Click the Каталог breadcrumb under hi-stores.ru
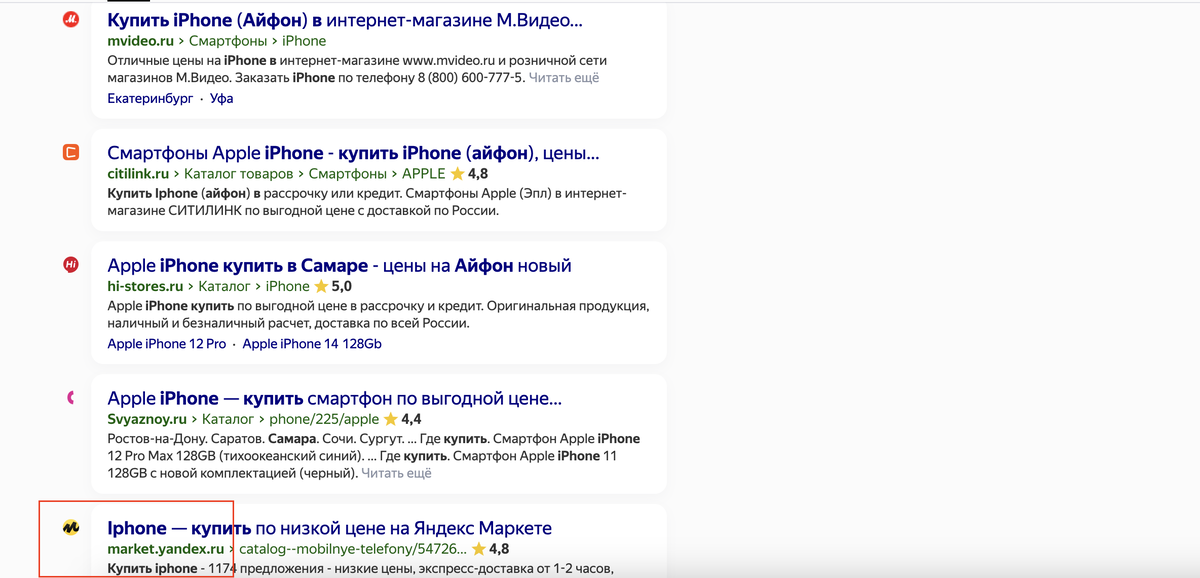 (222, 286)
